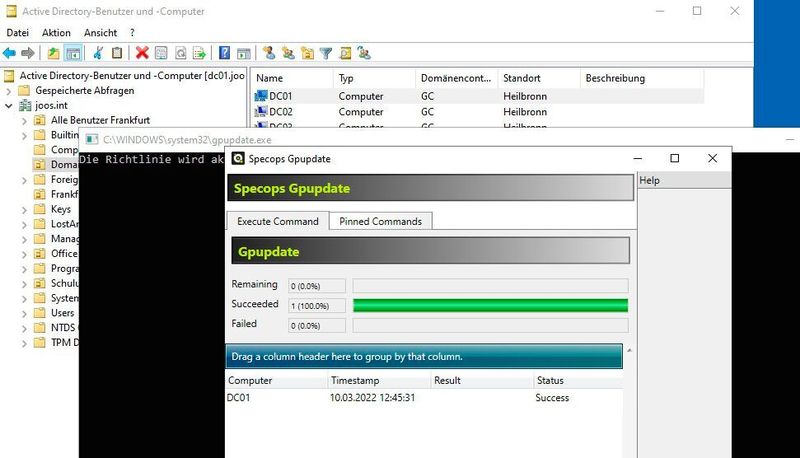Expand the NTDS node in the tree

coord(24,328)
